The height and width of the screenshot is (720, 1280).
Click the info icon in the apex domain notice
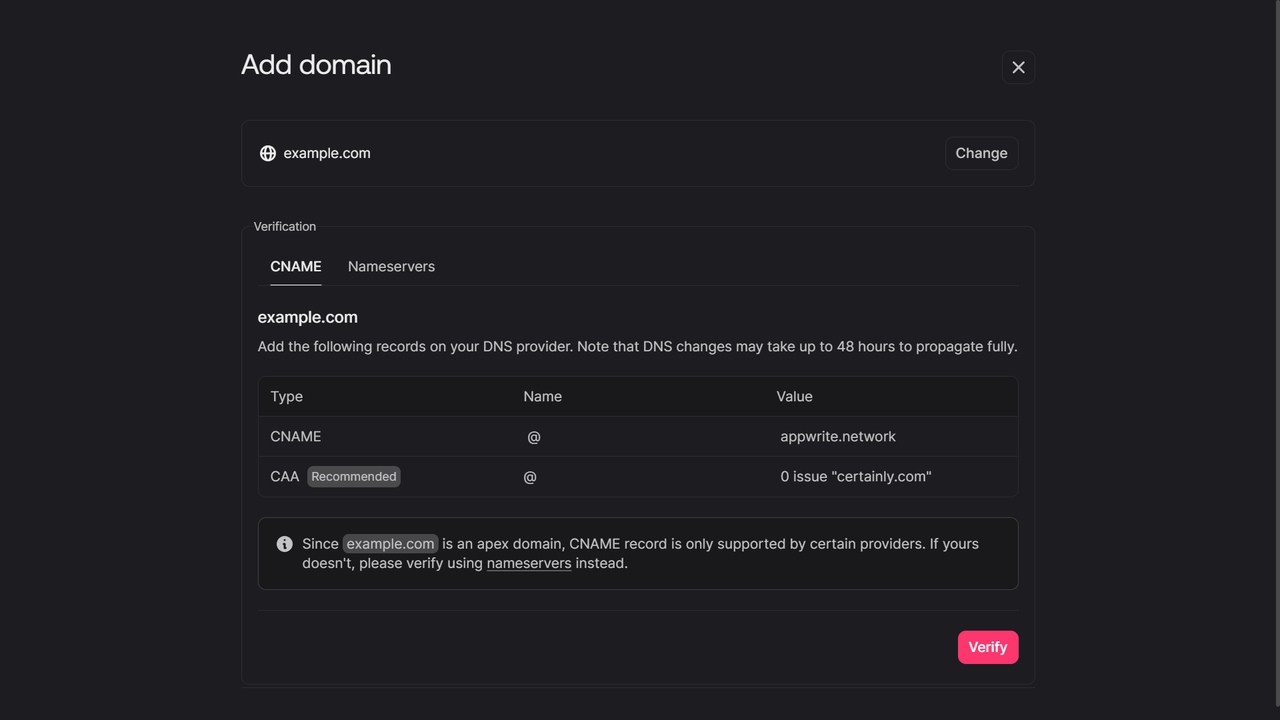284,544
